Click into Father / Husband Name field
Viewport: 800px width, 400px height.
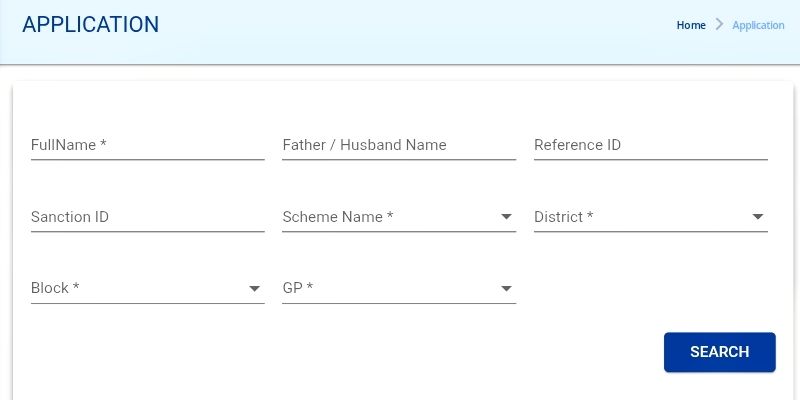point(399,145)
